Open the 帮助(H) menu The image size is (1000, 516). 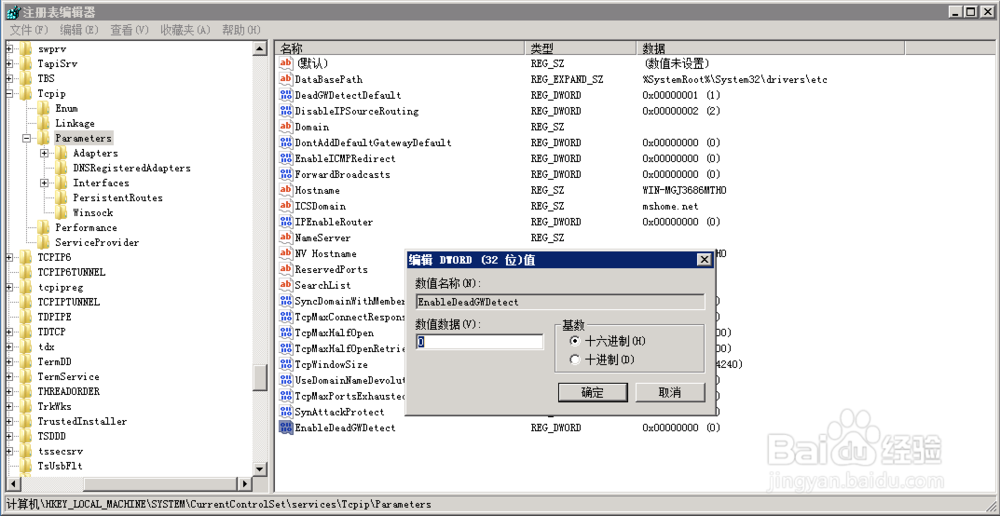click(241, 29)
